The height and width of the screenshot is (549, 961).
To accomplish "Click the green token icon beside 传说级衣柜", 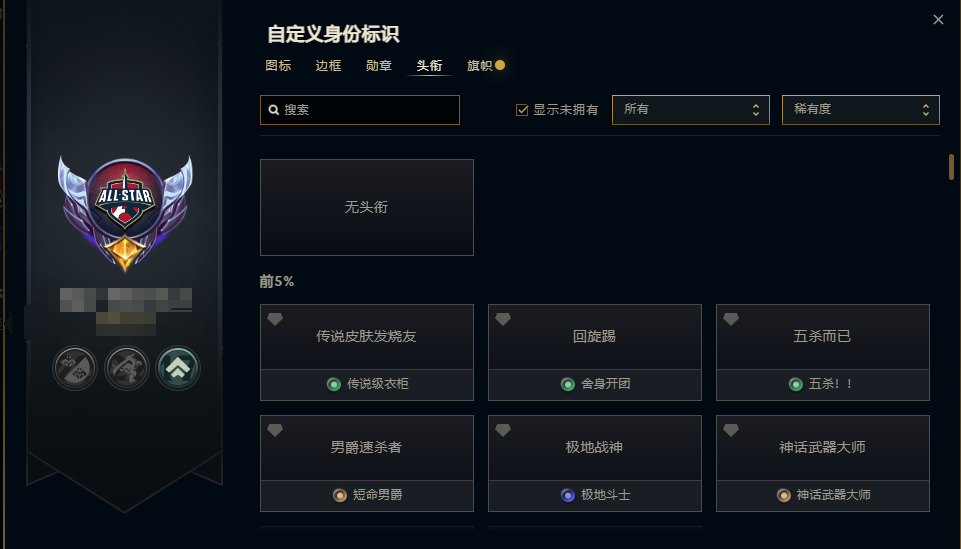I will click(x=333, y=384).
